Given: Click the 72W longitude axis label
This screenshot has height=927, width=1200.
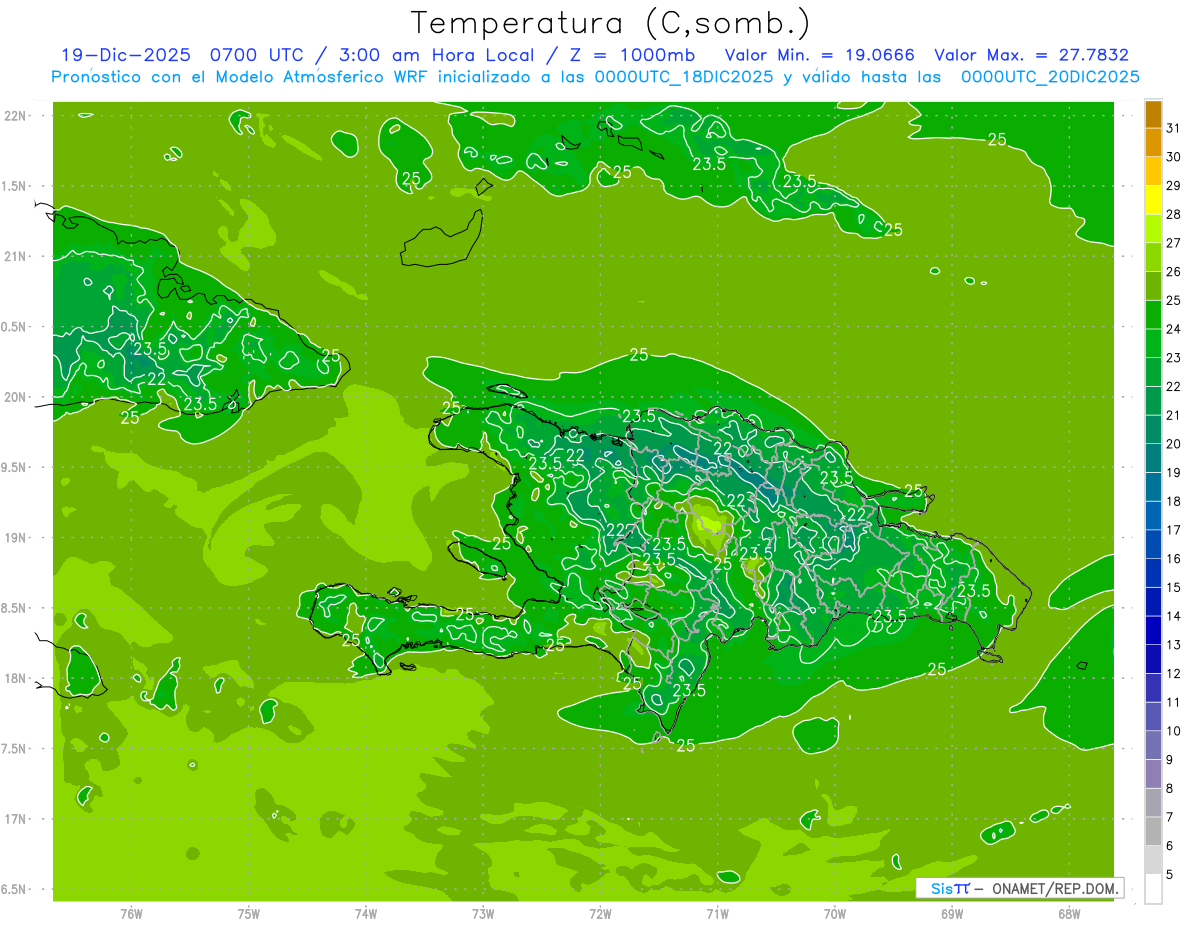Looking at the screenshot, I should tap(600, 912).
